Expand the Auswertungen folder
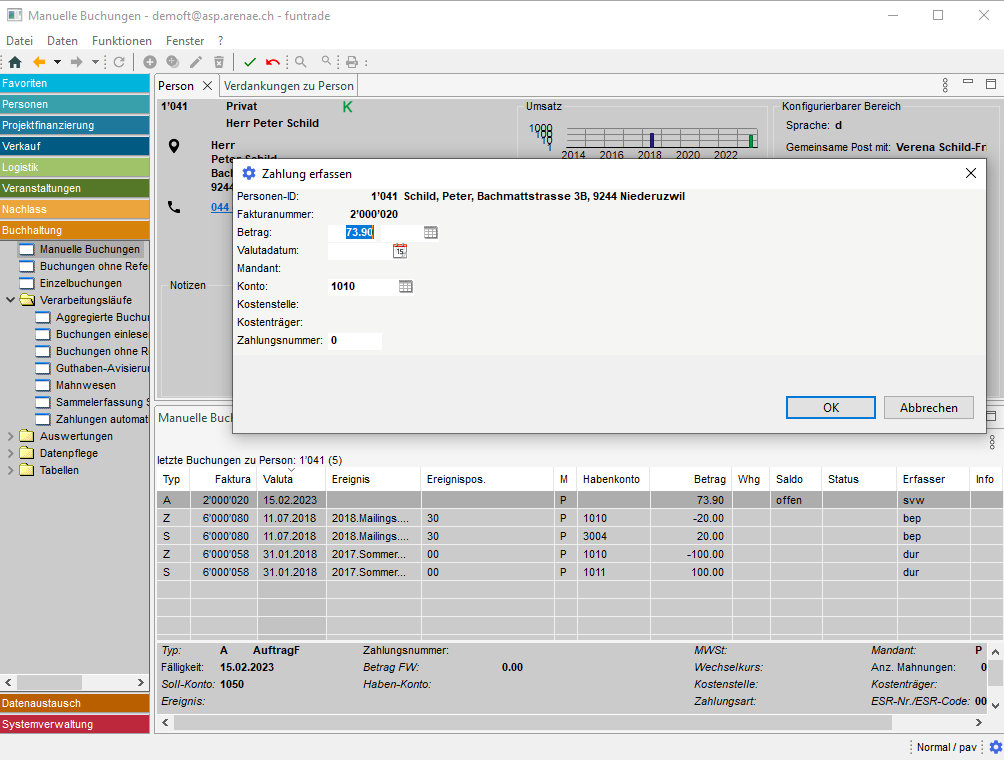 [x=11, y=436]
